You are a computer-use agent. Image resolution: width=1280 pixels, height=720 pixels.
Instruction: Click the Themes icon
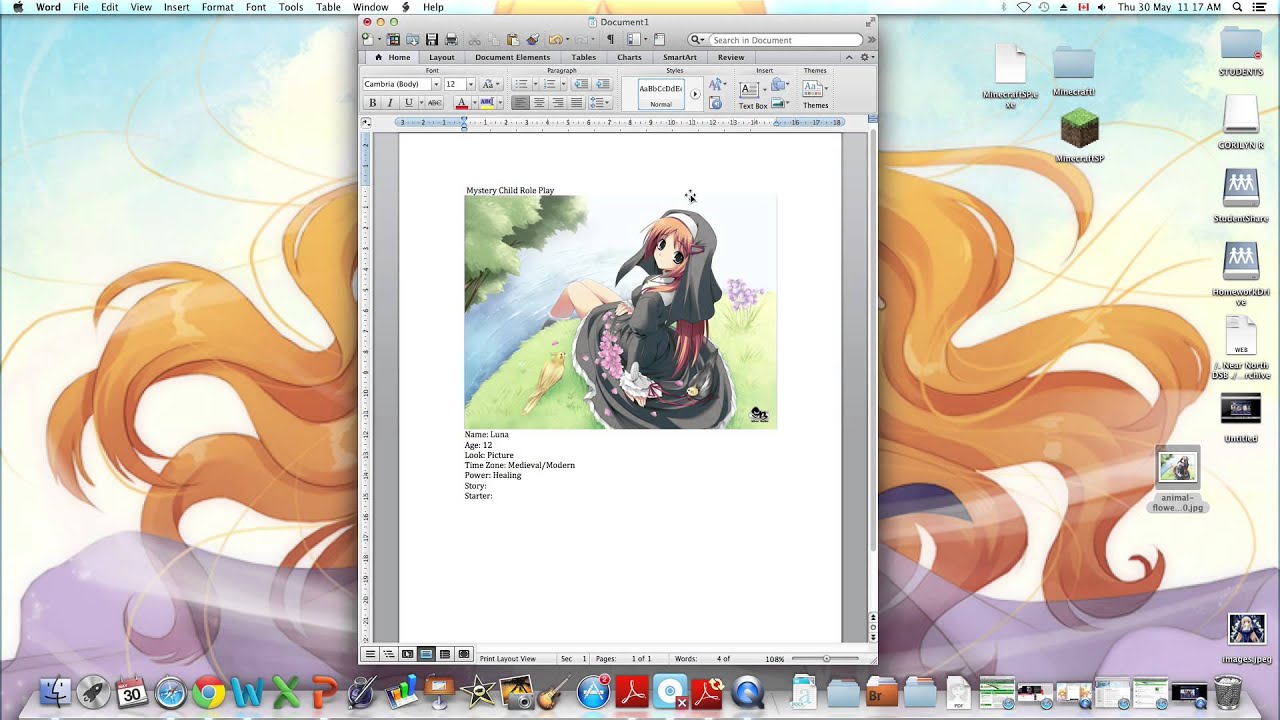(x=813, y=87)
